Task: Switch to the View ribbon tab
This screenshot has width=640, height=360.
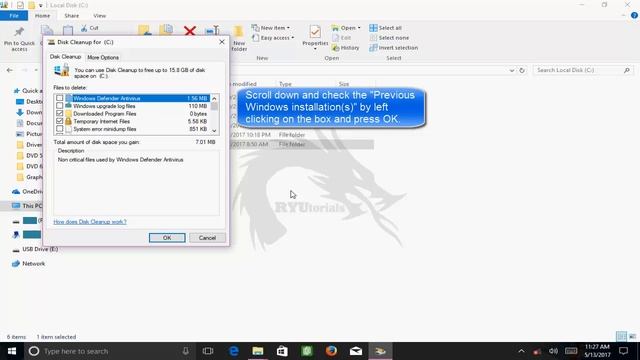Action: [99, 16]
